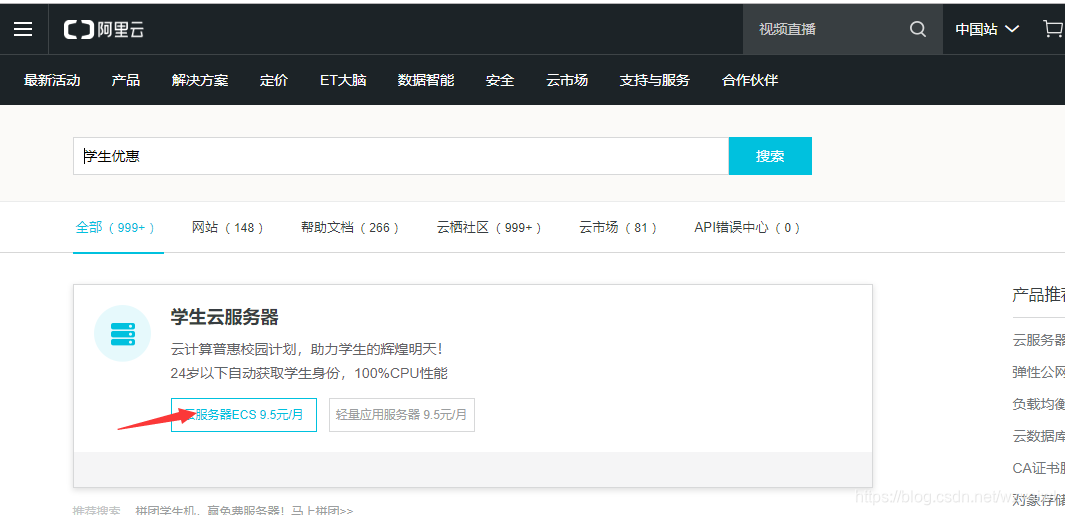Open the hamburger menu icon
The width and height of the screenshot is (1065, 515).
23,29
